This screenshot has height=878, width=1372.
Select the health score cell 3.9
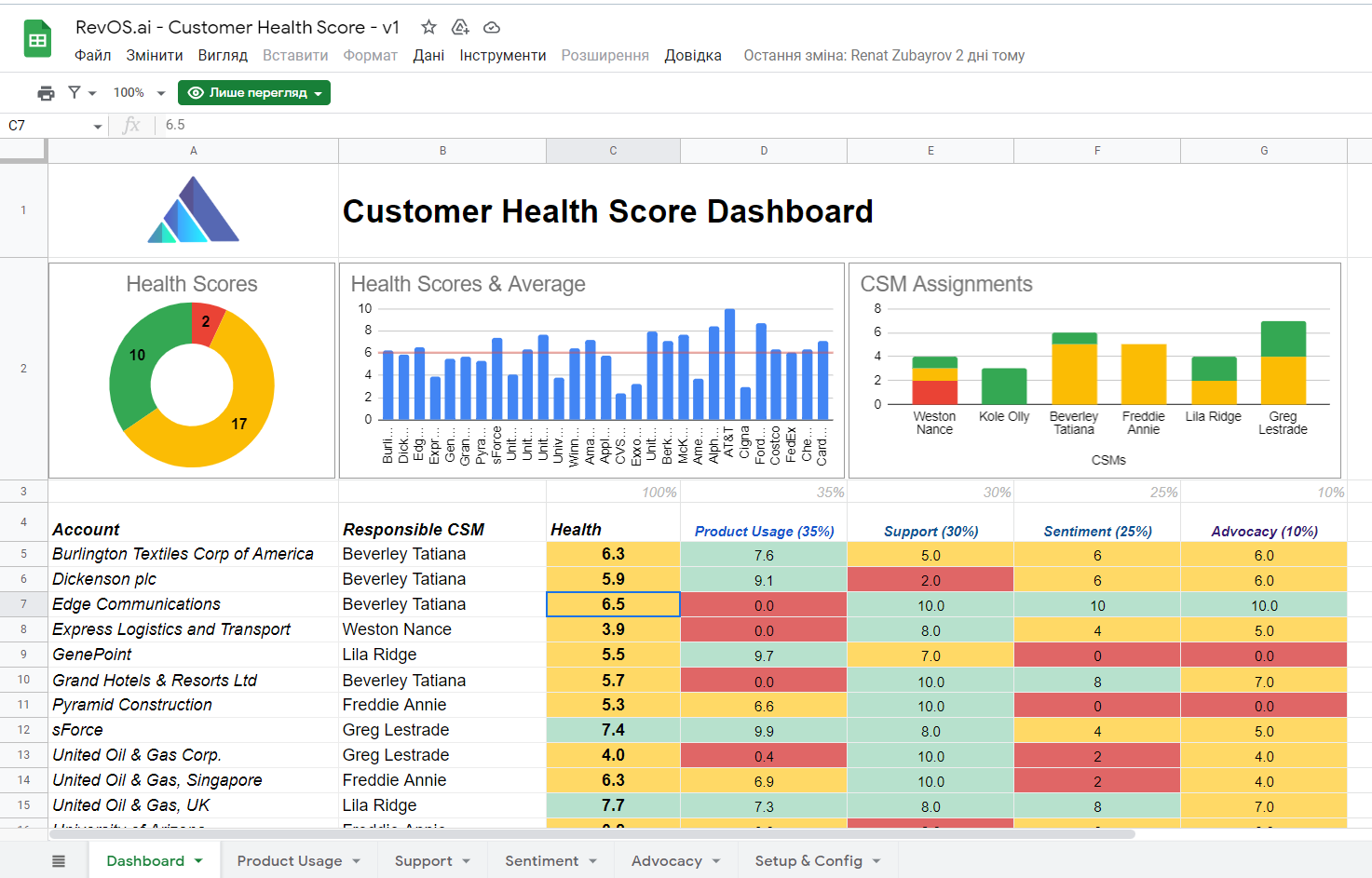pyautogui.click(x=613, y=629)
